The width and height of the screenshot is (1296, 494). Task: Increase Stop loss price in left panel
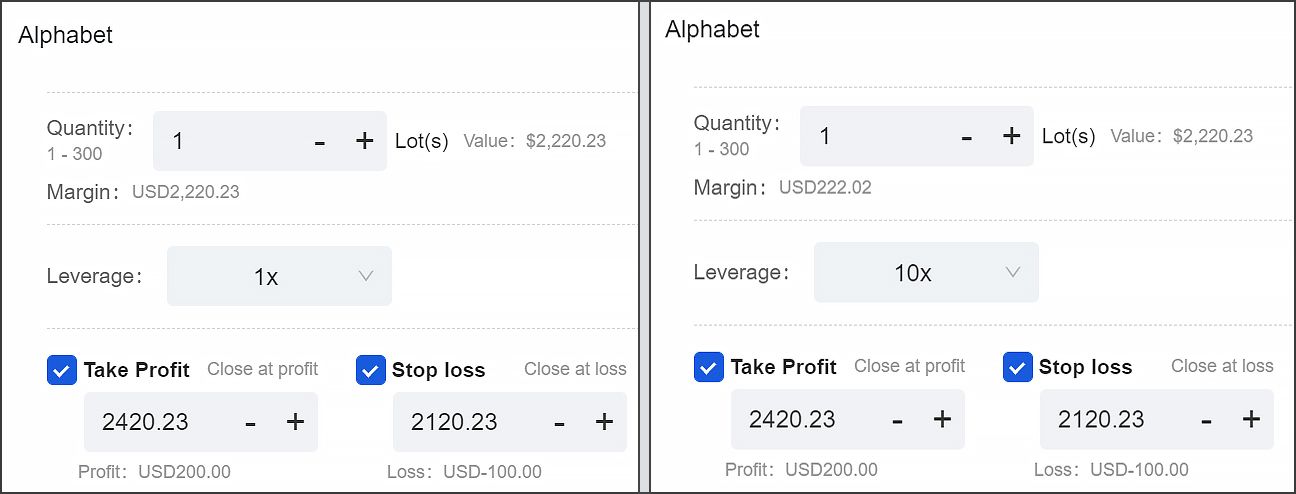(604, 422)
